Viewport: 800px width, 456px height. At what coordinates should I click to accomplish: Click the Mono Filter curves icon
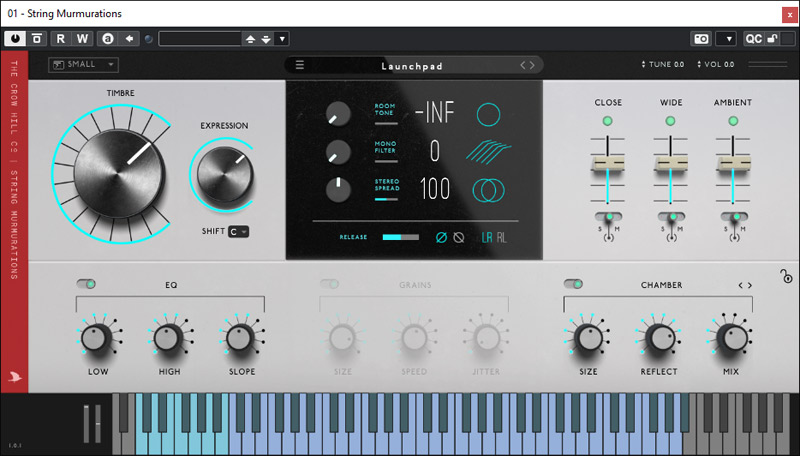488,152
